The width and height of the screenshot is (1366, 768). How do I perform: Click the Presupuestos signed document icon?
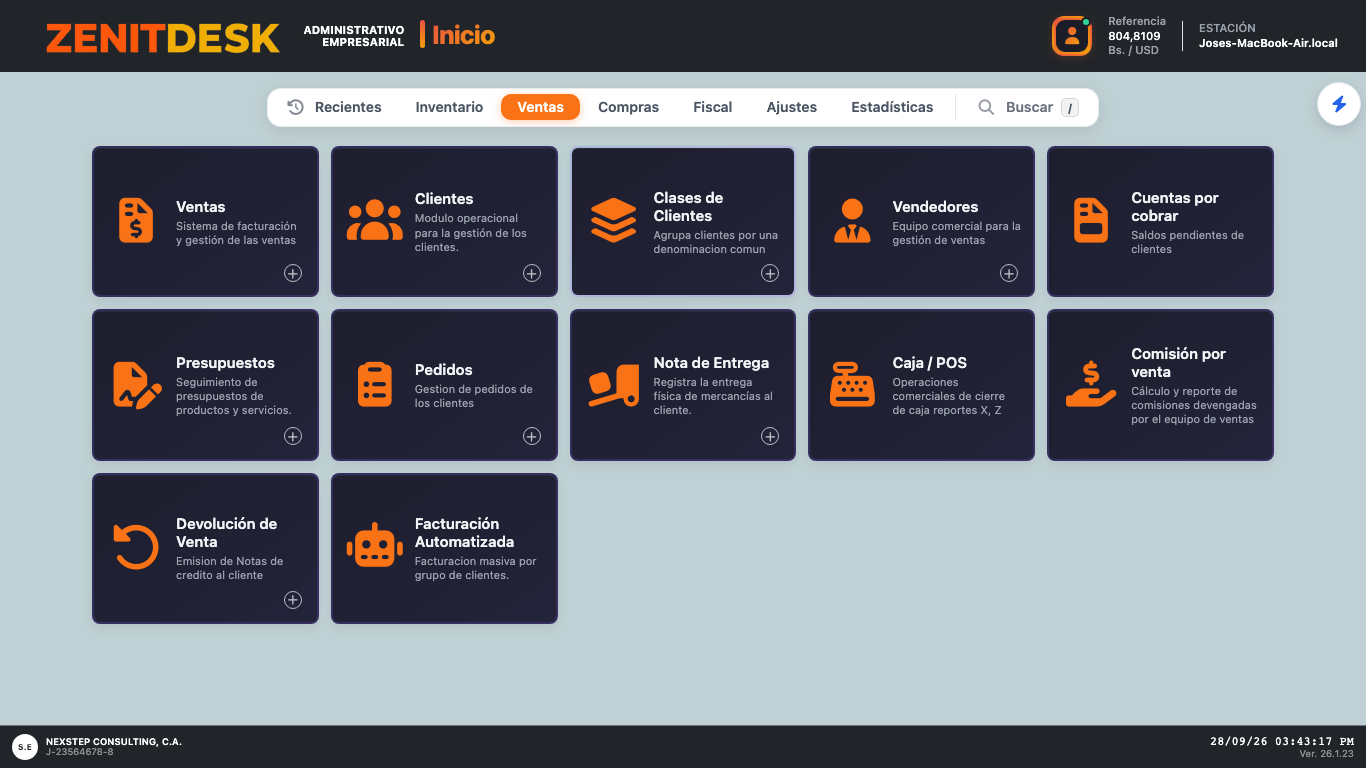tap(137, 385)
